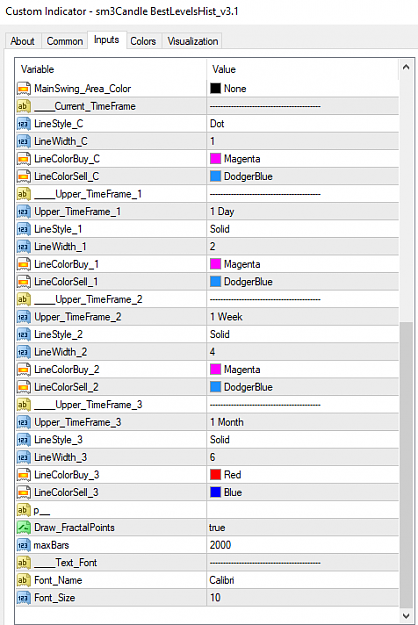Click the ab icon beside ____Upper_TimeFrame_1
The height and width of the screenshot is (625, 418).
24,194
